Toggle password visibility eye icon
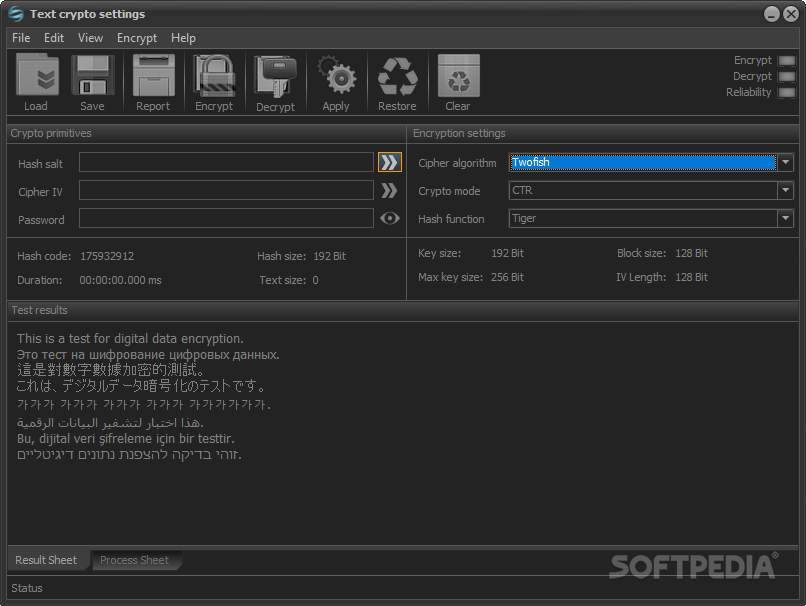This screenshot has height=606, width=806. click(390, 218)
